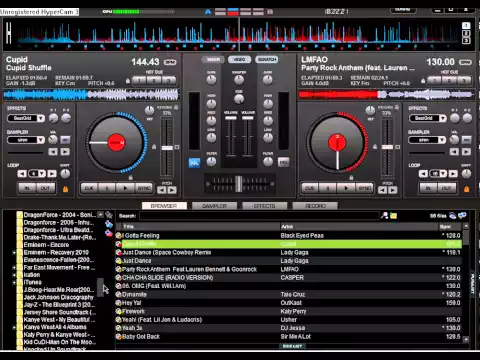Open the left deck BeatGrid effects dropdown
Screen dimensions: 480x360
click(41, 118)
